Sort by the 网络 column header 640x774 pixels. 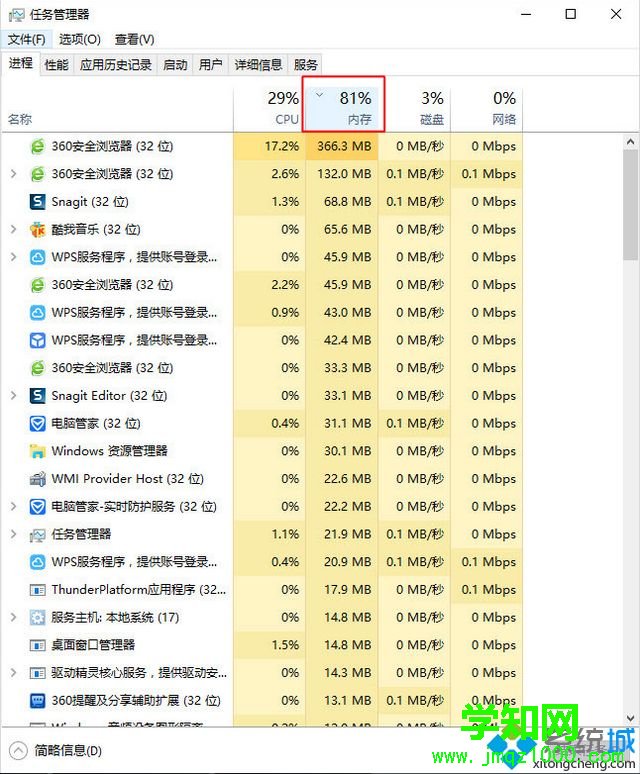[x=487, y=109]
